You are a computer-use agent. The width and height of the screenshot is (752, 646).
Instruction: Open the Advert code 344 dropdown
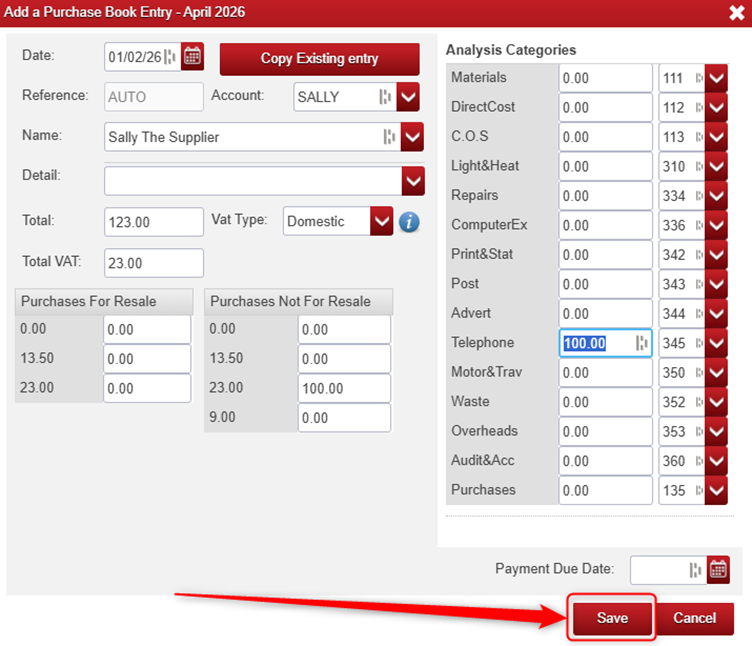(716, 314)
